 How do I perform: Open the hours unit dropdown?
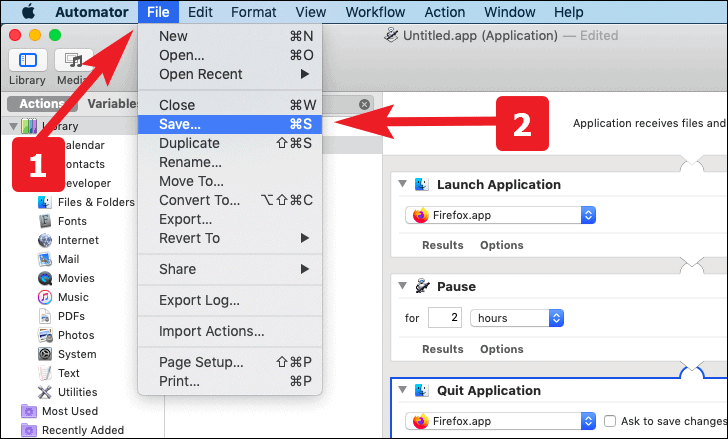click(x=517, y=318)
